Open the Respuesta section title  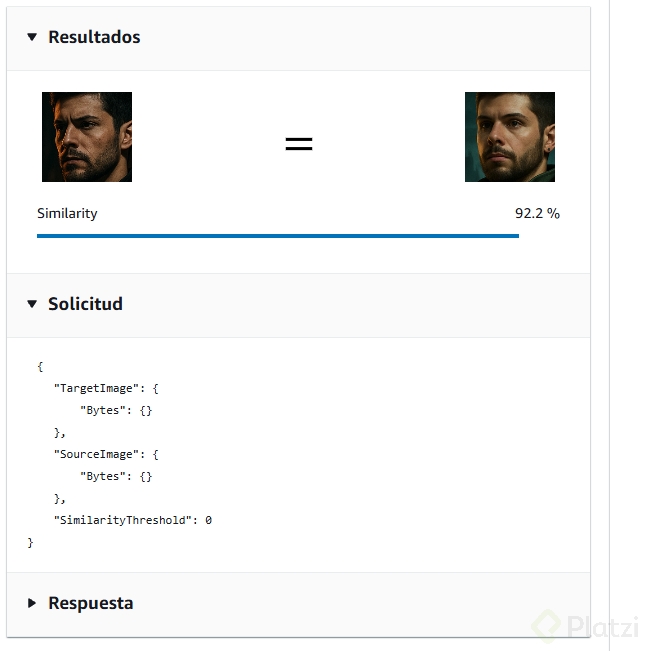[x=90, y=603]
